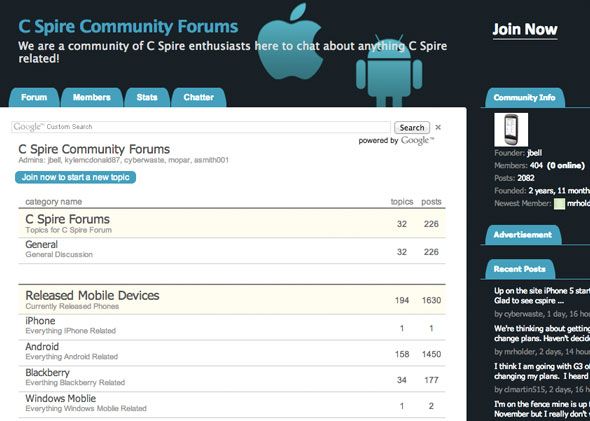
Task: Click the Search button
Action: [412, 128]
